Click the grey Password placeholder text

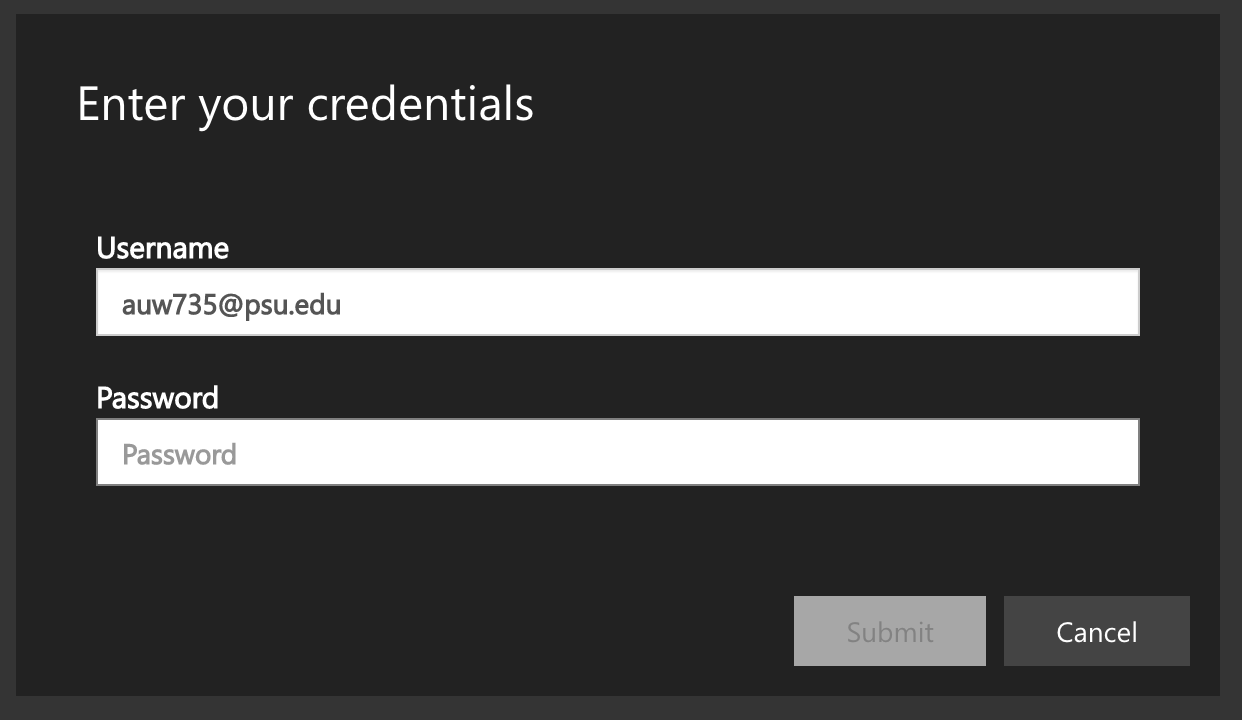click(179, 455)
